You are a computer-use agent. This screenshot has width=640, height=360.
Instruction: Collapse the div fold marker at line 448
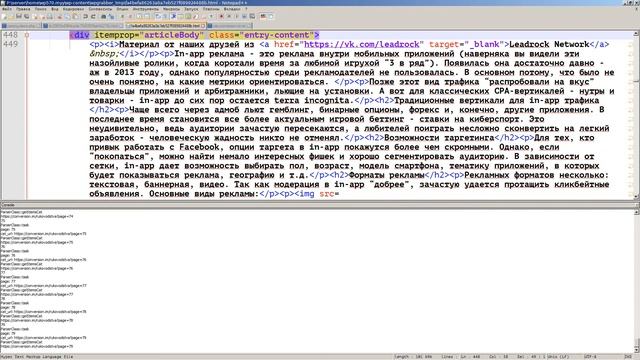27,35
